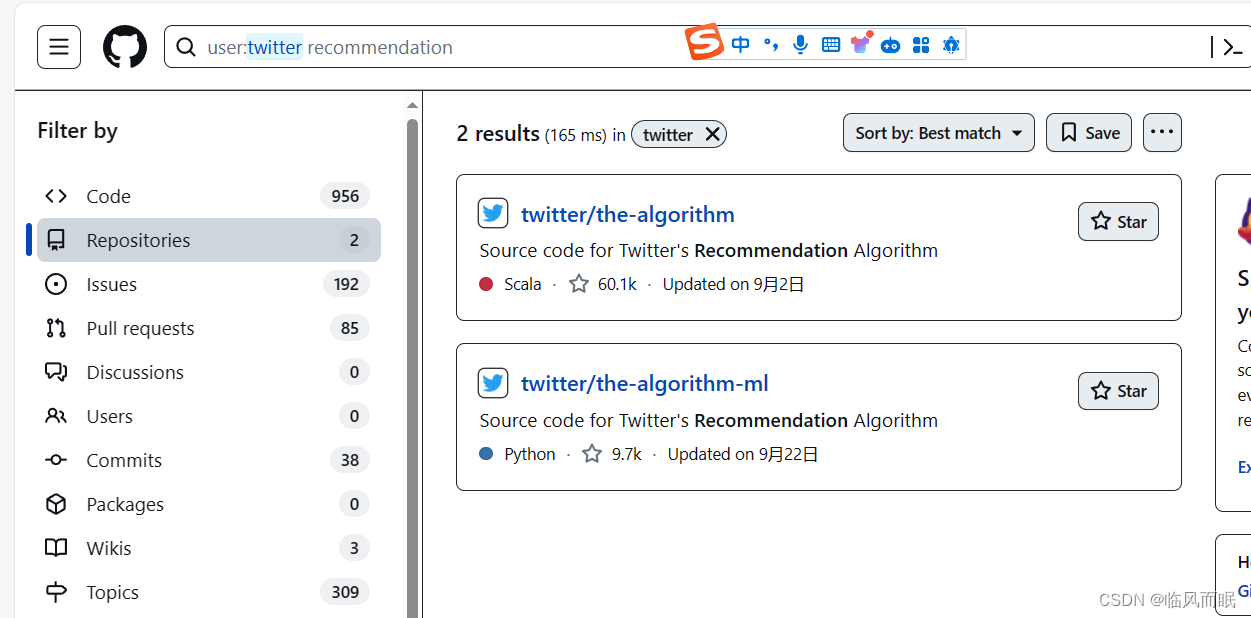
Task: Open the command palette terminal icon
Action: [1233, 47]
